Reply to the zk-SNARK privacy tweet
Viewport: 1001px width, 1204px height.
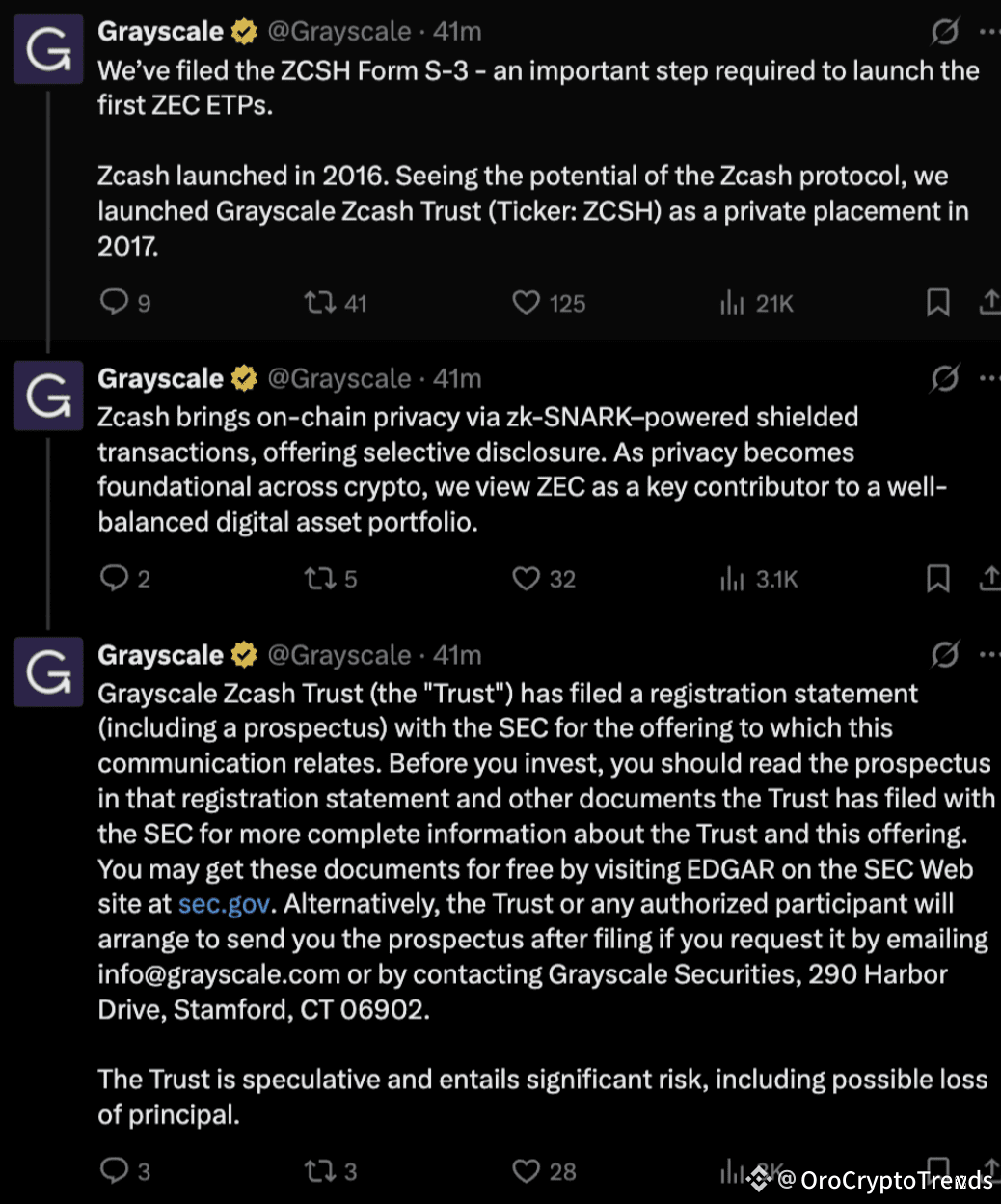[x=115, y=579]
